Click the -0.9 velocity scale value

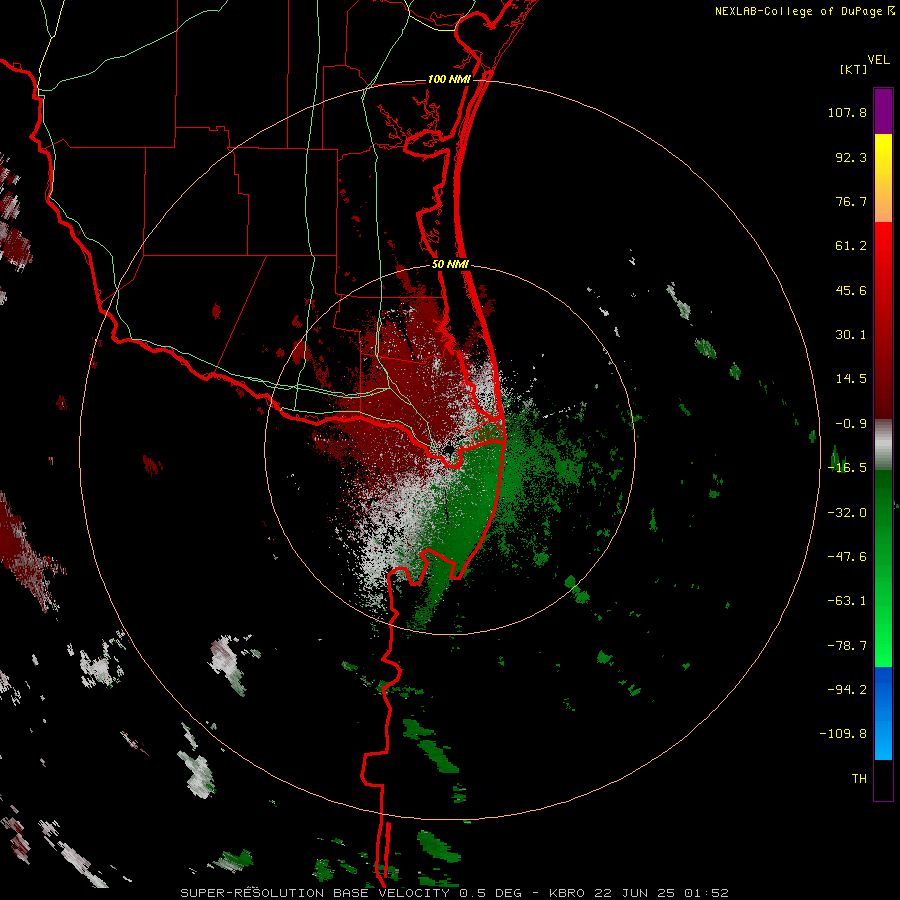851,424
